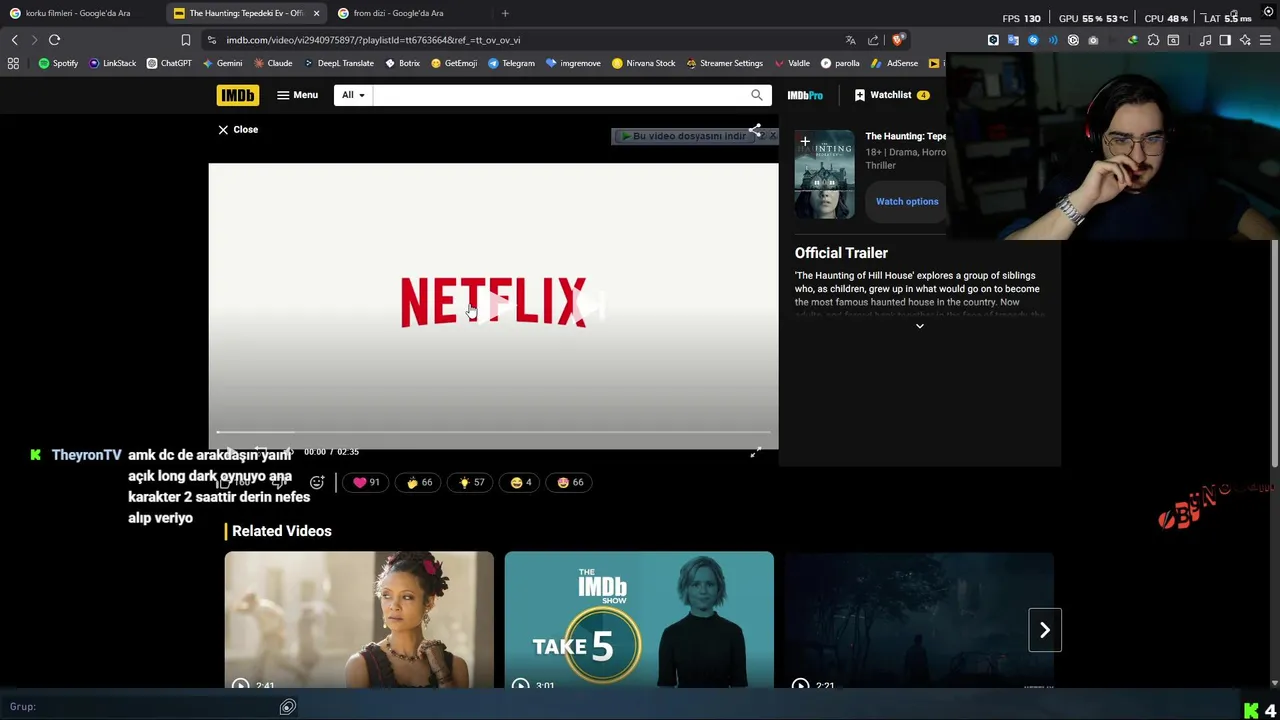React with laughing face (4)
The width and height of the screenshot is (1280, 720).
pos(521,482)
